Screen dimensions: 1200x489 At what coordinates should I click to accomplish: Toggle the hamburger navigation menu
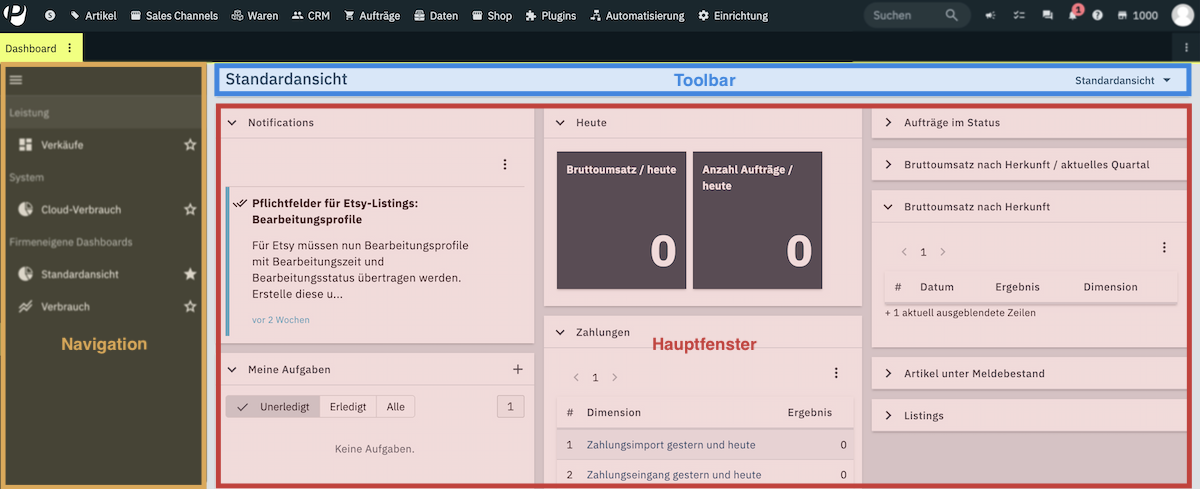pos(16,80)
